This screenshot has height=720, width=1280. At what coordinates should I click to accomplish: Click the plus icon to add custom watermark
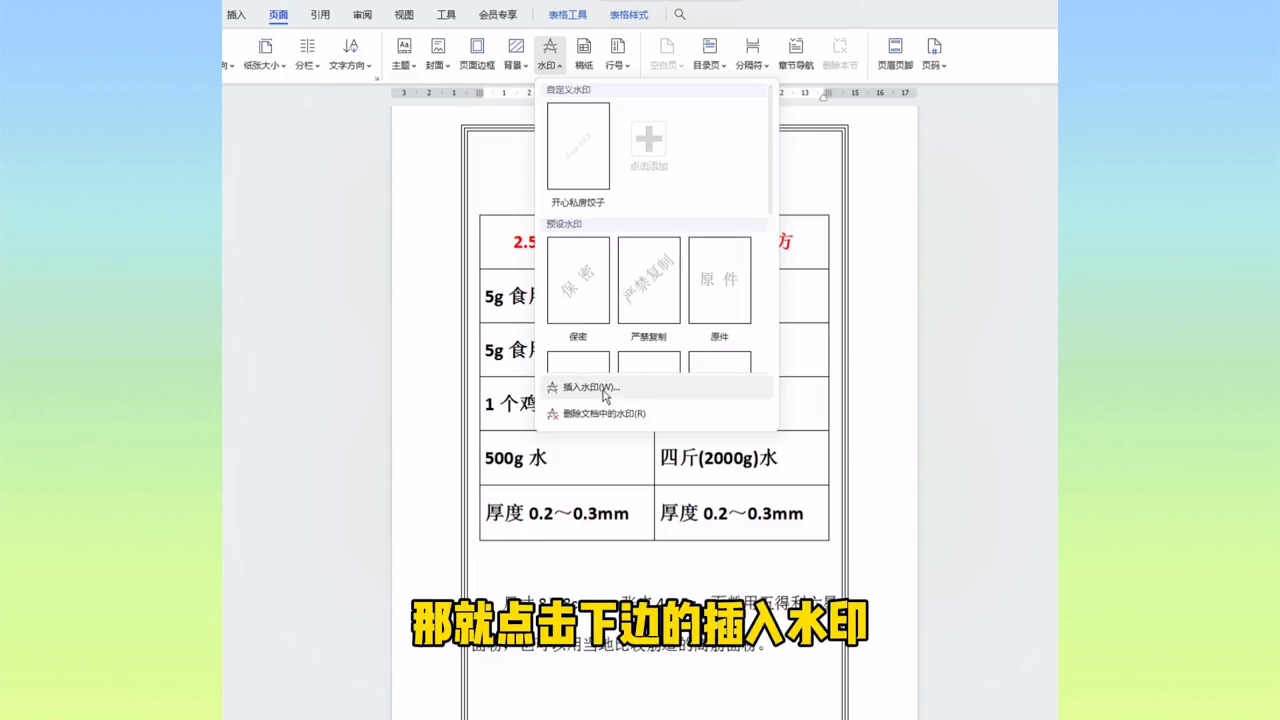pos(649,139)
